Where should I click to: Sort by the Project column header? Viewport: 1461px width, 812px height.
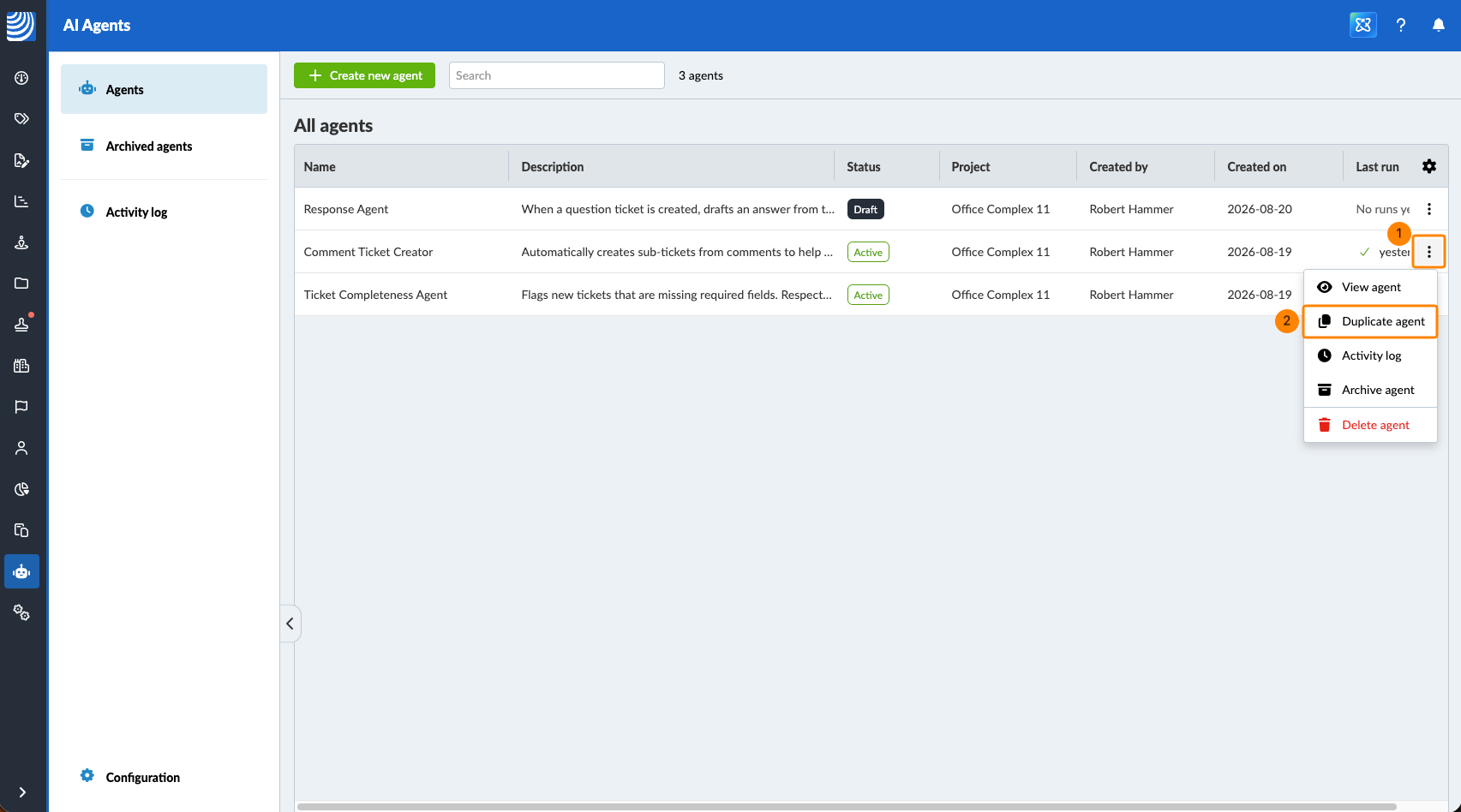(x=971, y=167)
